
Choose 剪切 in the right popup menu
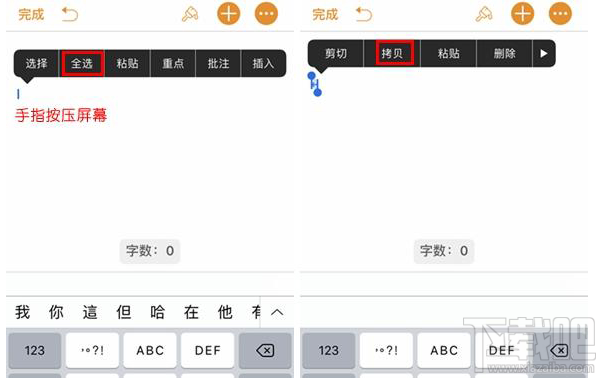[x=336, y=53]
